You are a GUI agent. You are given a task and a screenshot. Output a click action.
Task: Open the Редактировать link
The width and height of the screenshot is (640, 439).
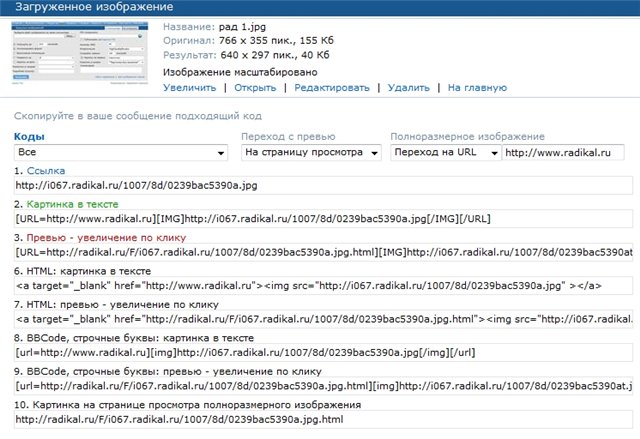(332, 88)
